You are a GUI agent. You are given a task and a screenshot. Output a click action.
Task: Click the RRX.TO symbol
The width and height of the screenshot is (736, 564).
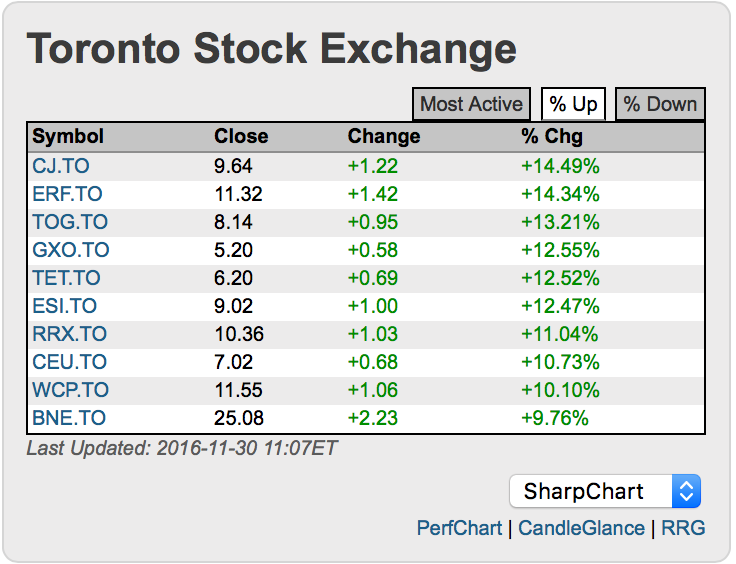point(69,334)
